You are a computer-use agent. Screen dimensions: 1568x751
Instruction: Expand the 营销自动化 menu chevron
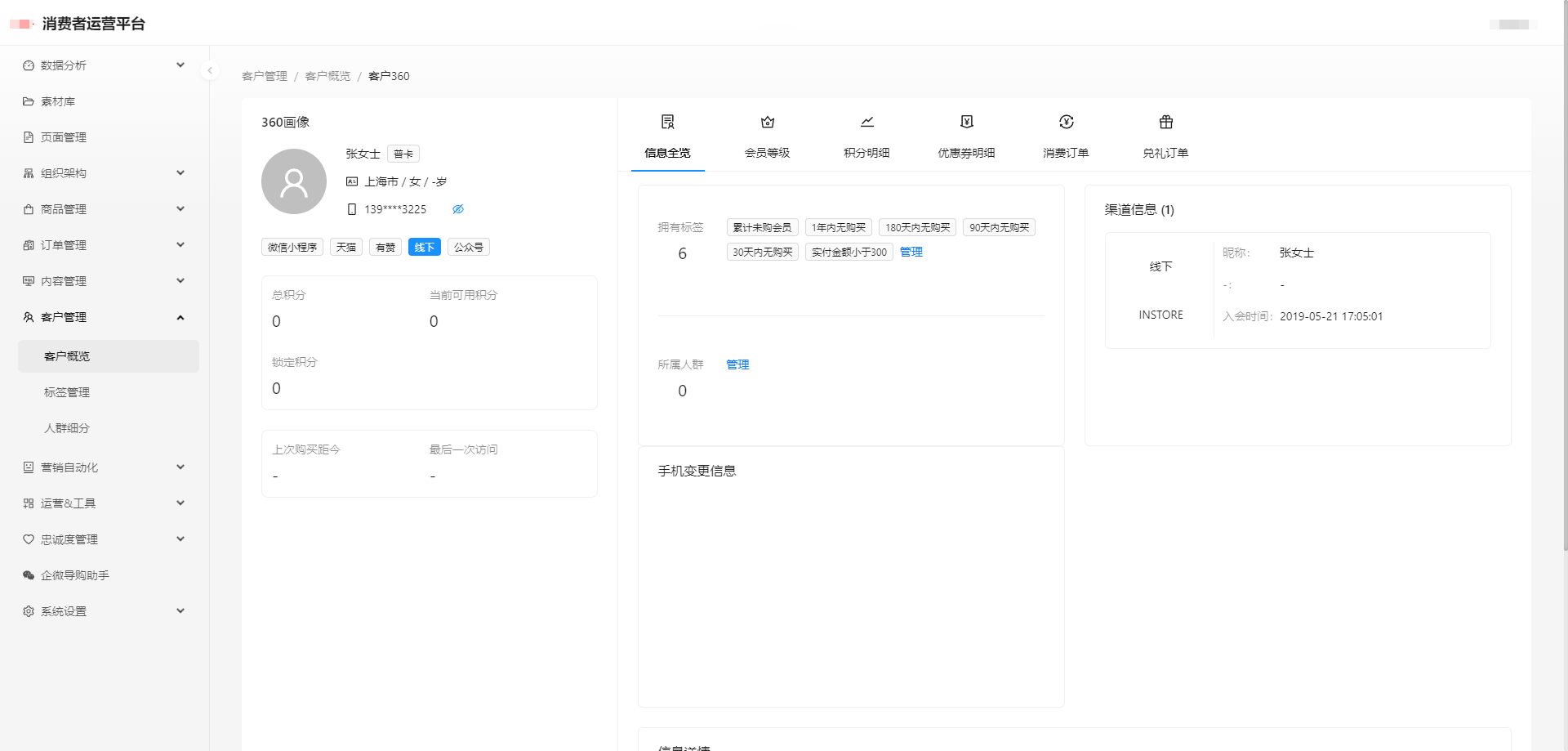(x=180, y=467)
